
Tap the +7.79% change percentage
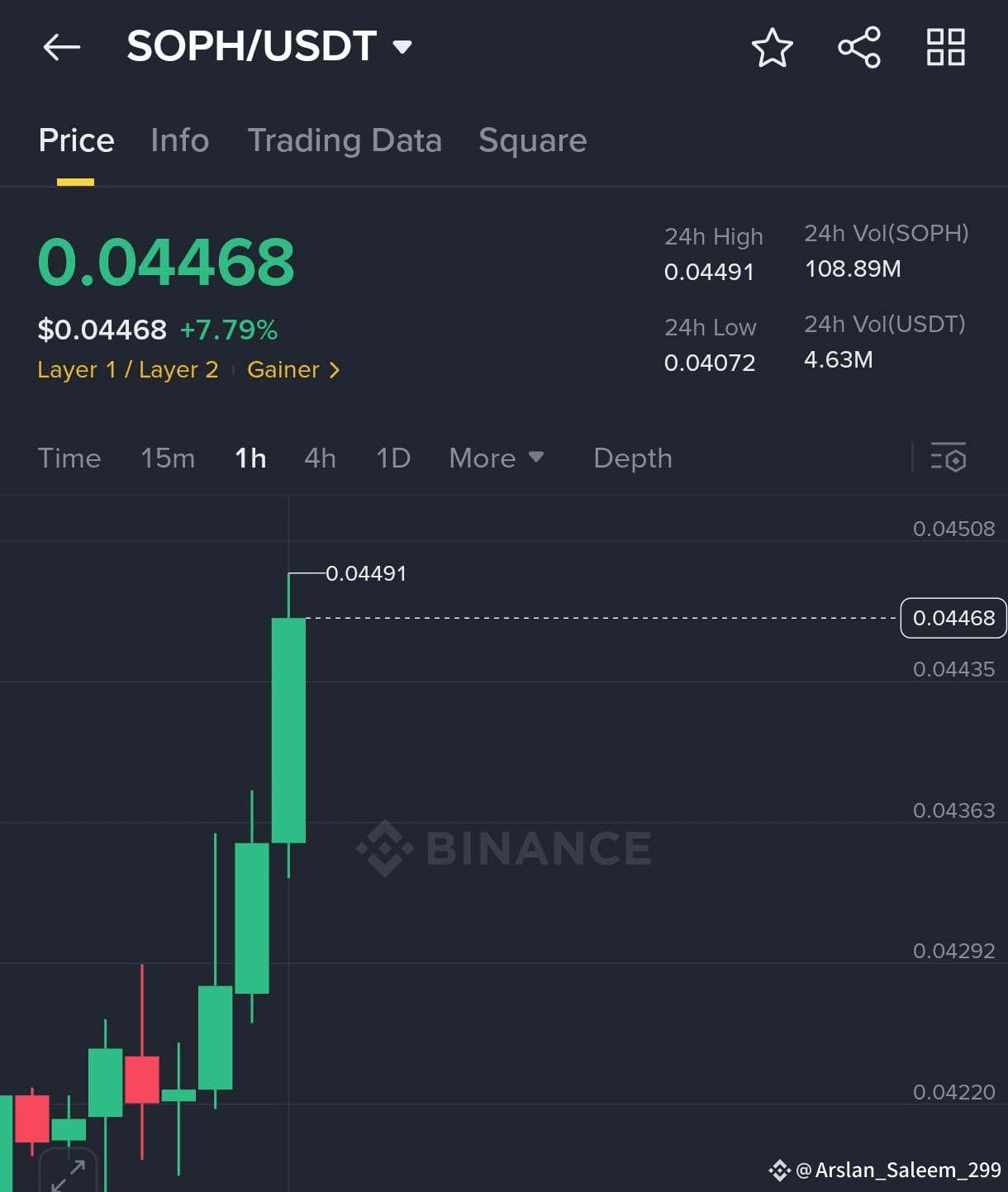tap(229, 330)
